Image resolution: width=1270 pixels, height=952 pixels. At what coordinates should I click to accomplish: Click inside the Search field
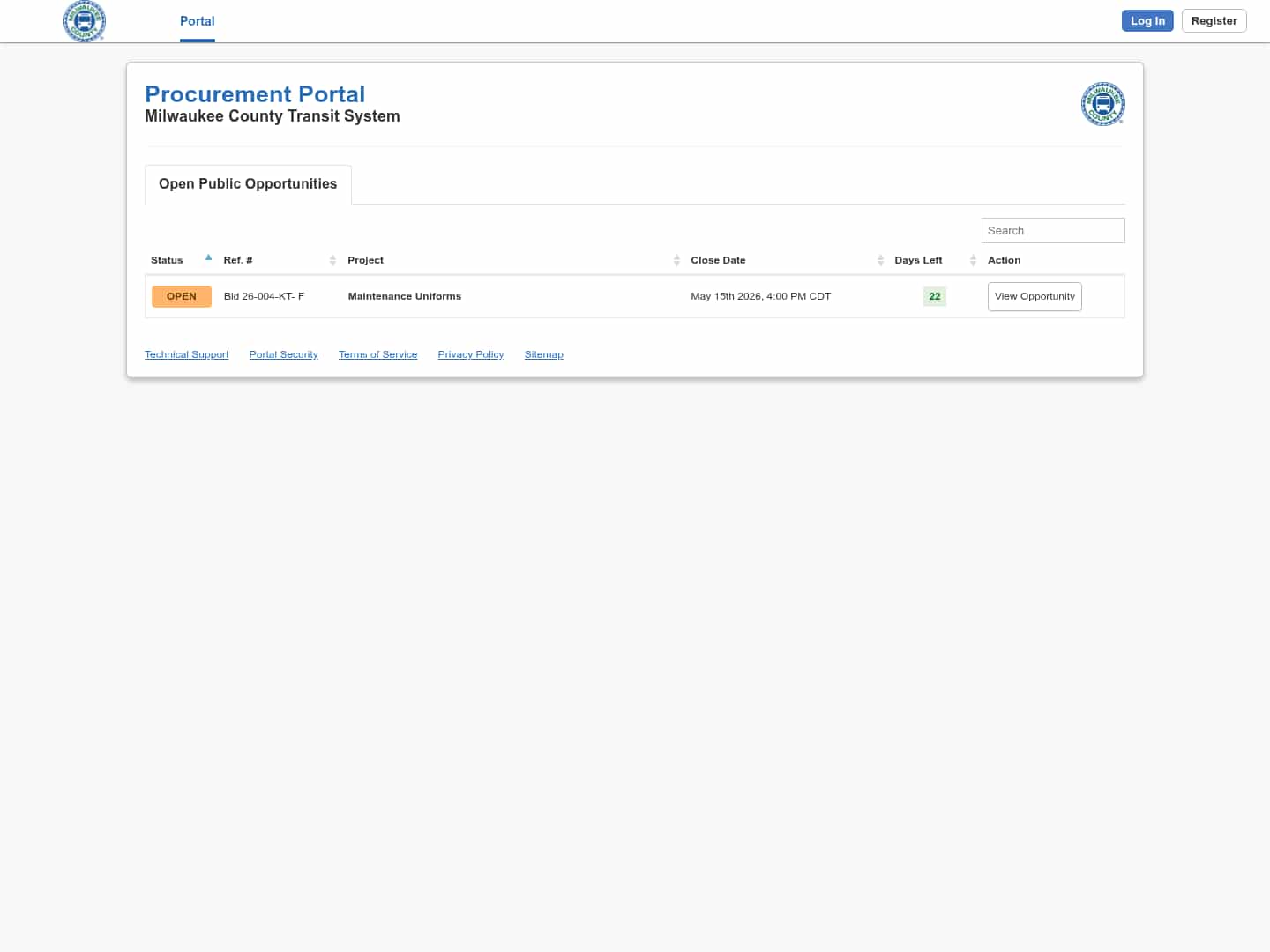click(1053, 230)
